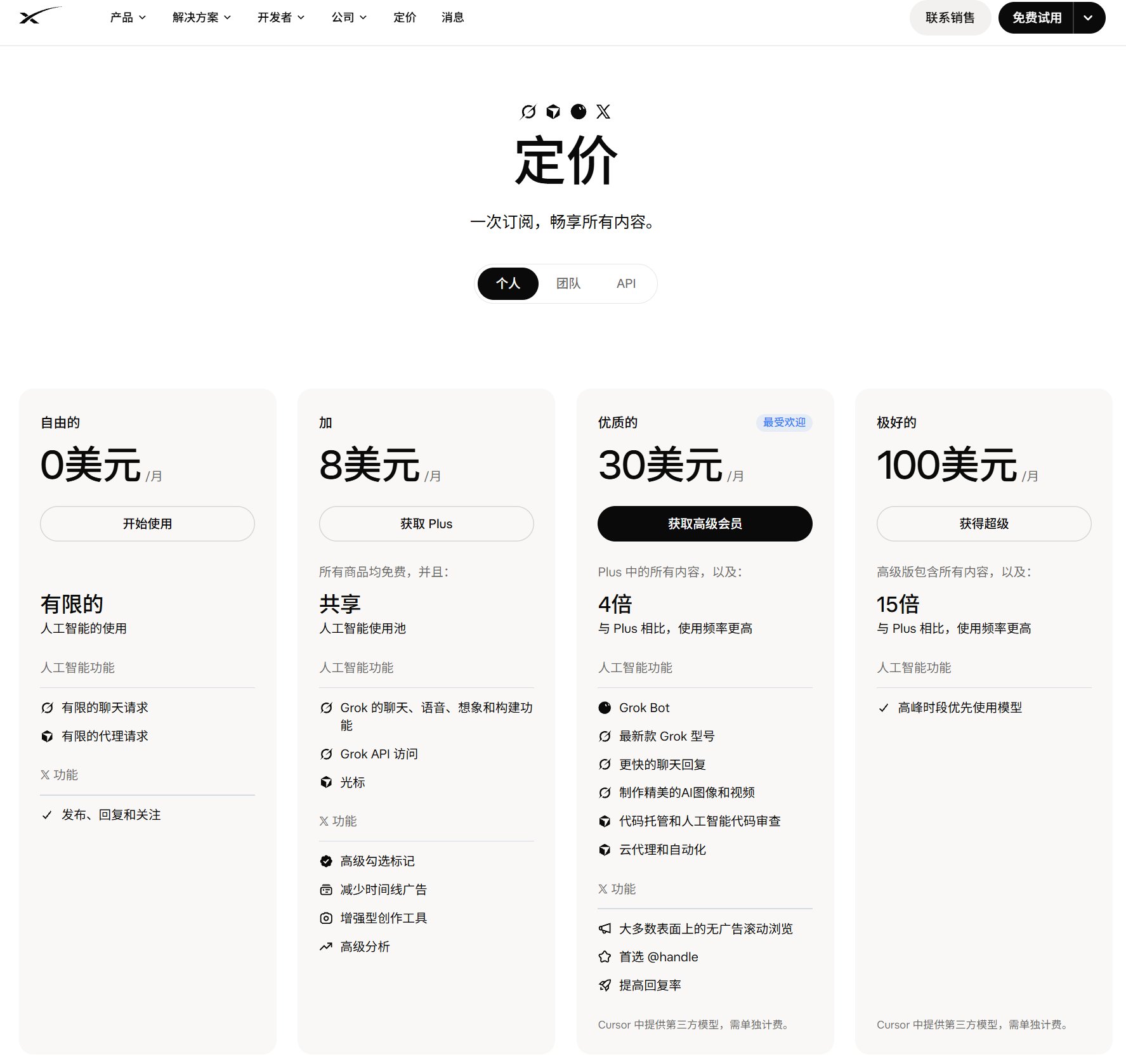Open the 开发者 dropdown in the header
The height and width of the screenshot is (1064, 1126).
pyautogui.click(x=281, y=18)
